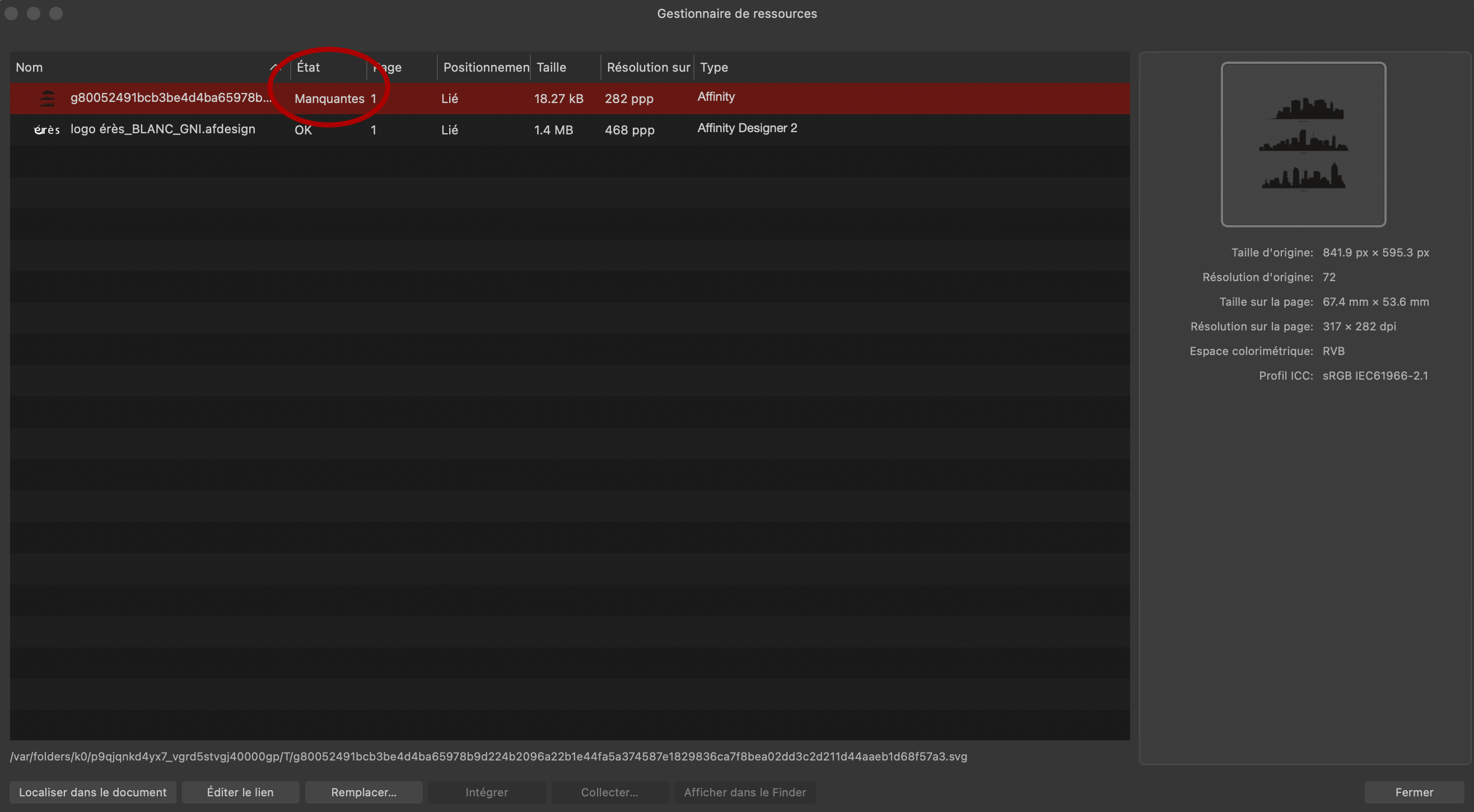Click the 282 ppp resolution cell
Screen dimensions: 1474x812
(x=629, y=99)
